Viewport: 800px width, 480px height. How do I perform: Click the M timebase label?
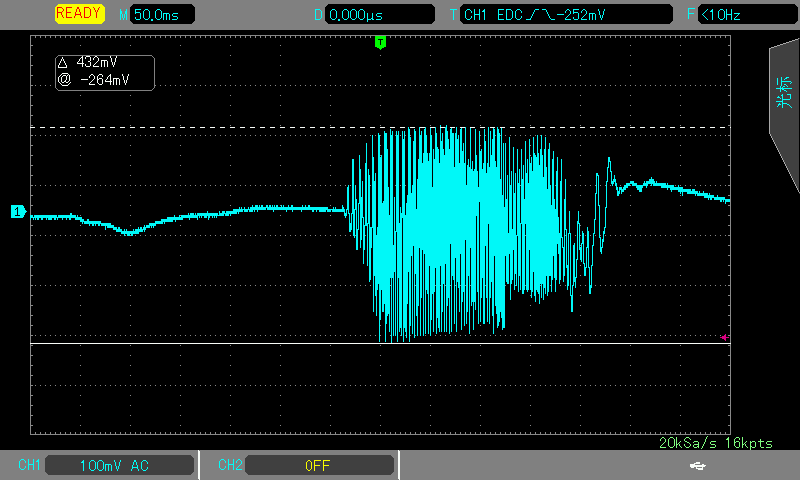click(x=123, y=15)
